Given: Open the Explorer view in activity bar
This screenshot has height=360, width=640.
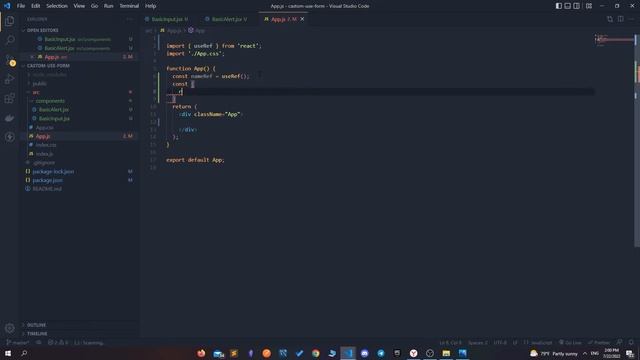Looking at the screenshot, I should [10, 21].
